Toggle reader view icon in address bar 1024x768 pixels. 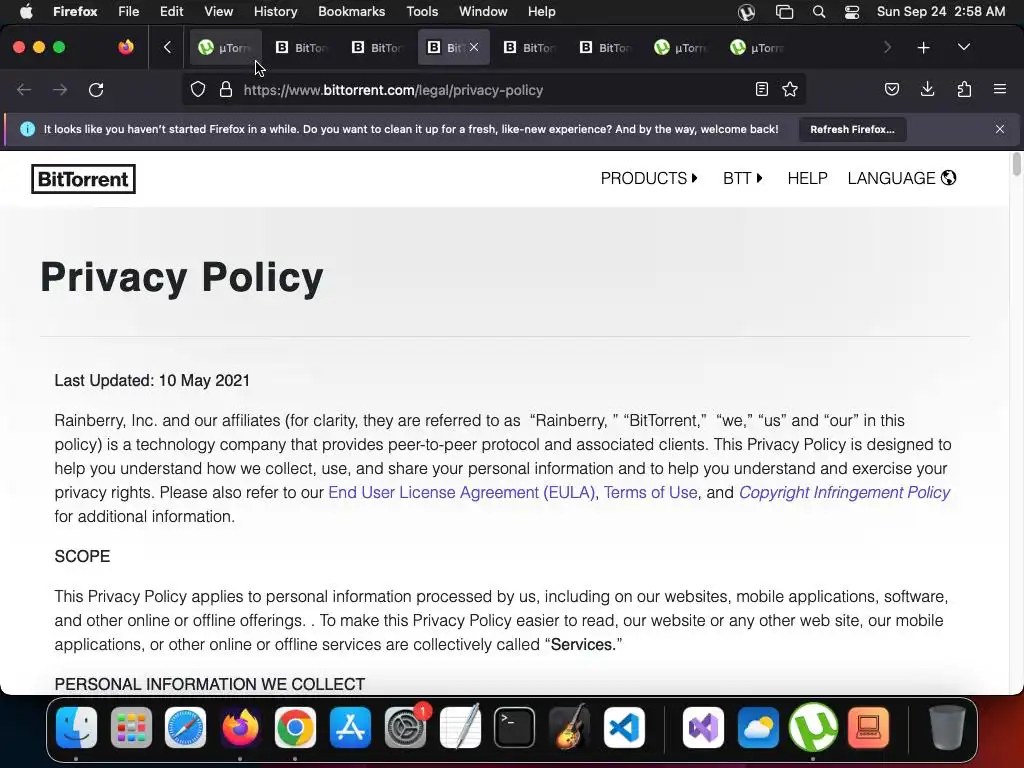coord(761,89)
